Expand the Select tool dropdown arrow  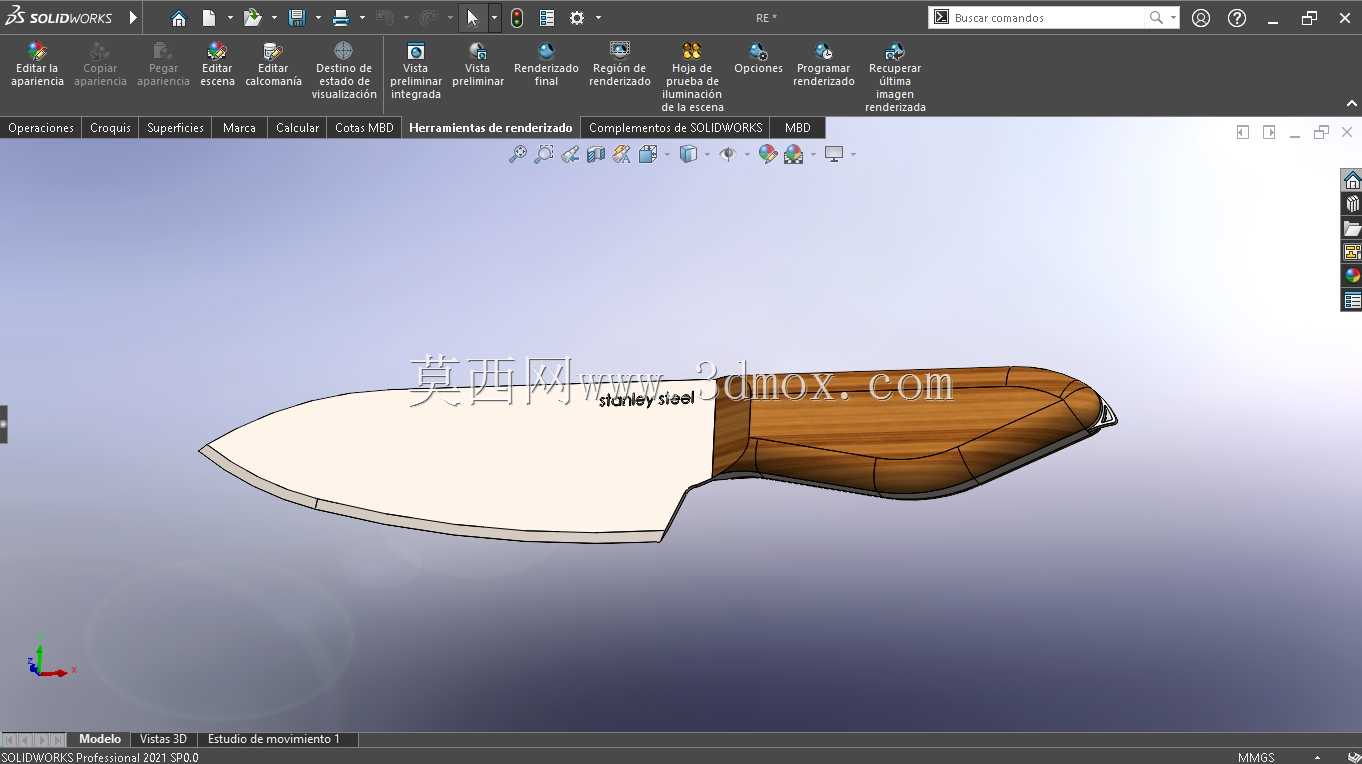click(x=494, y=18)
